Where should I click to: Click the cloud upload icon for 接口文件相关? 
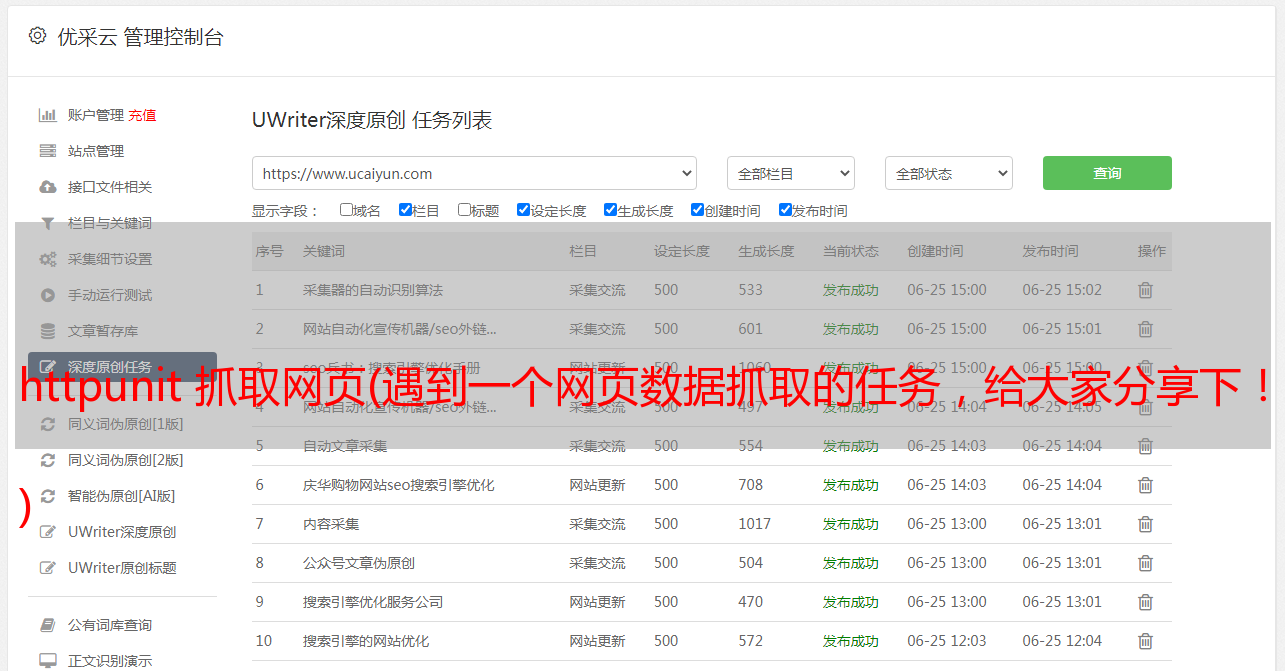coord(47,187)
